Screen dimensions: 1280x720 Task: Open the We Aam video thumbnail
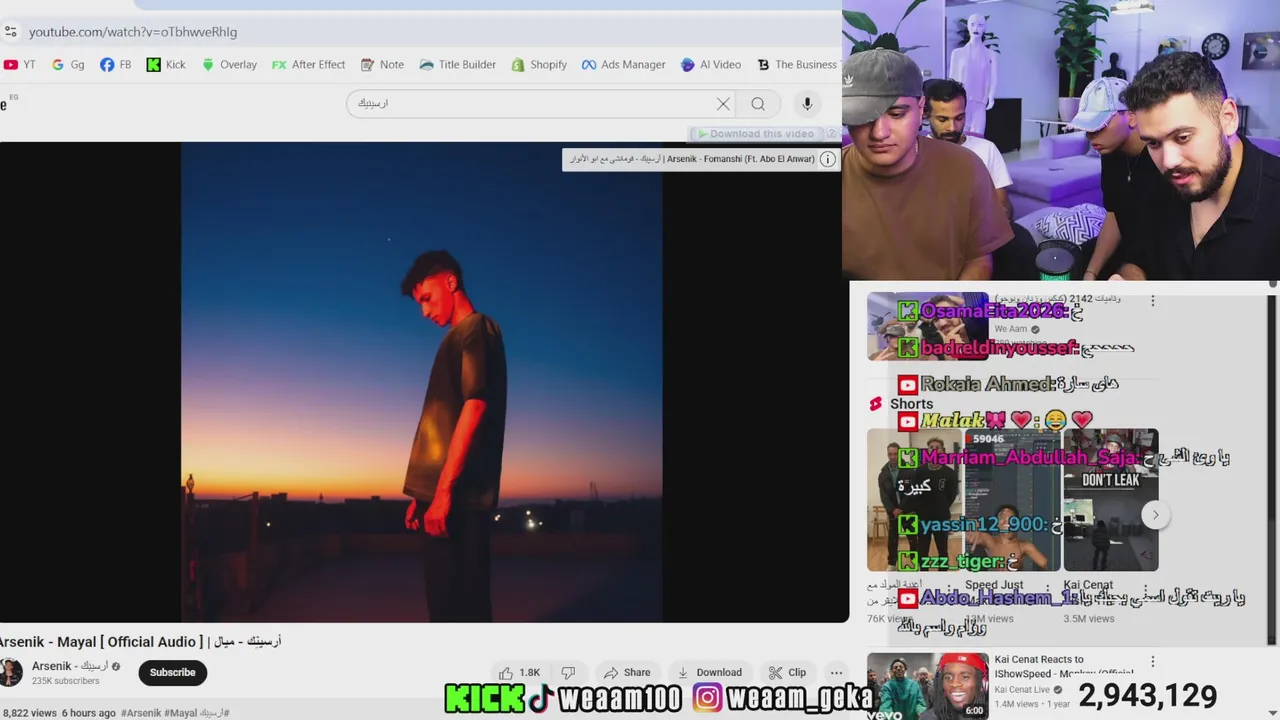927,326
